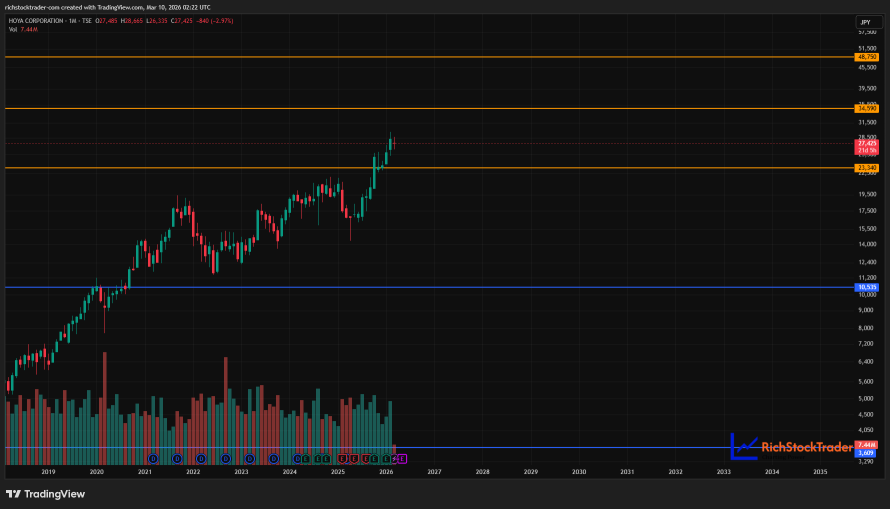
Task: Click the dividend D marker between 2022 and 2023
Action: 226,458
